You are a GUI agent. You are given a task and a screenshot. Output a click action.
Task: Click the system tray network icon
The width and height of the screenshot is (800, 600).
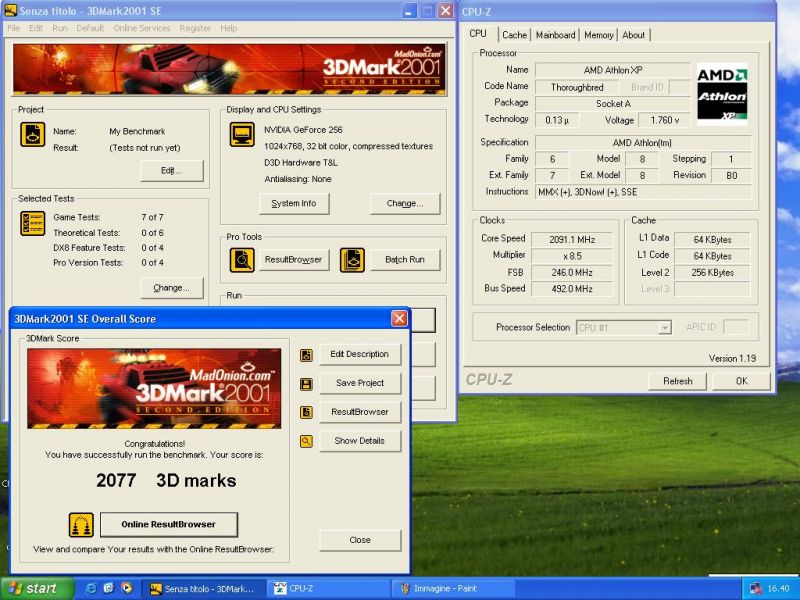(755, 589)
